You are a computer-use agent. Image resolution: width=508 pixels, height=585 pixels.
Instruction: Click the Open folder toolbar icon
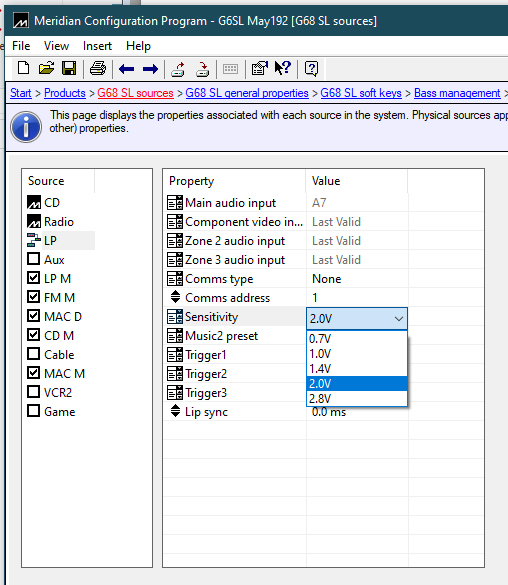(46, 68)
